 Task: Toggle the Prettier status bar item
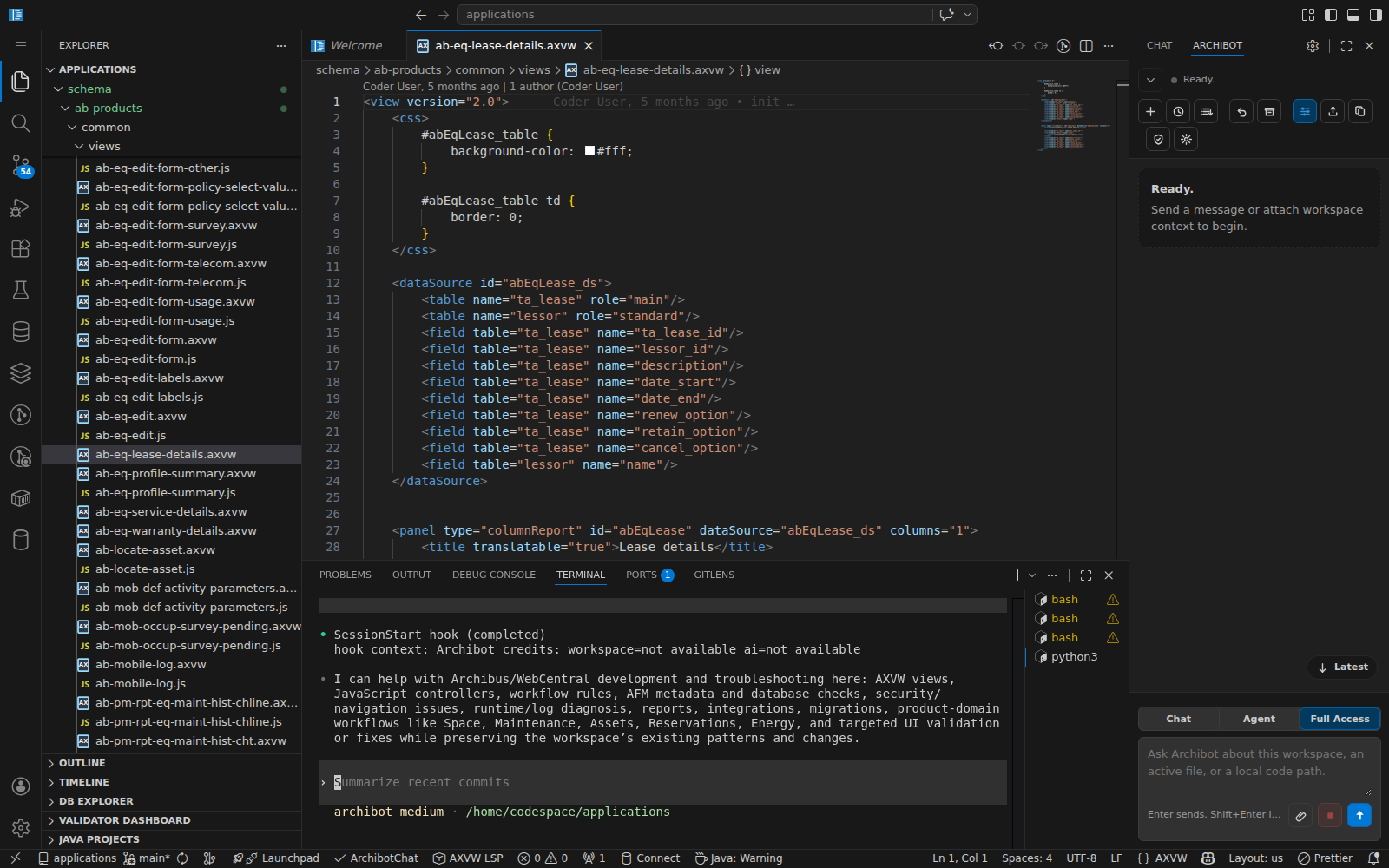pos(1325,858)
